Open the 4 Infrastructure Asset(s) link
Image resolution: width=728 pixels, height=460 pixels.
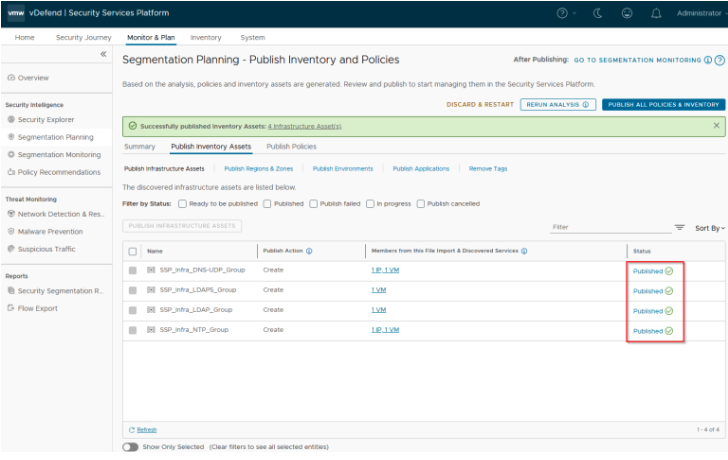tap(304, 126)
